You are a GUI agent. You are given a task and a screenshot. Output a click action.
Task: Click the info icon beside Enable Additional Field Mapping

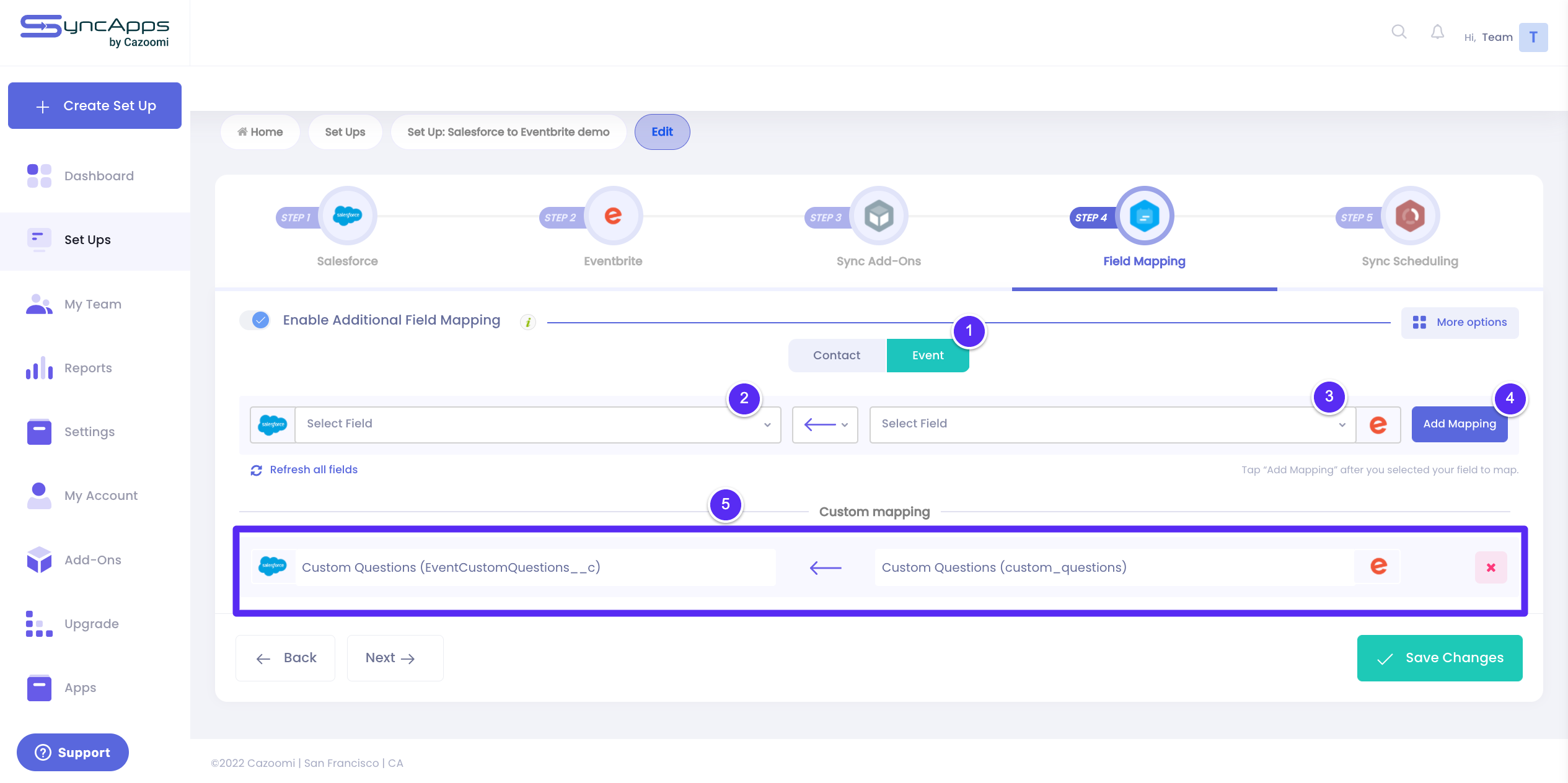[528, 322]
